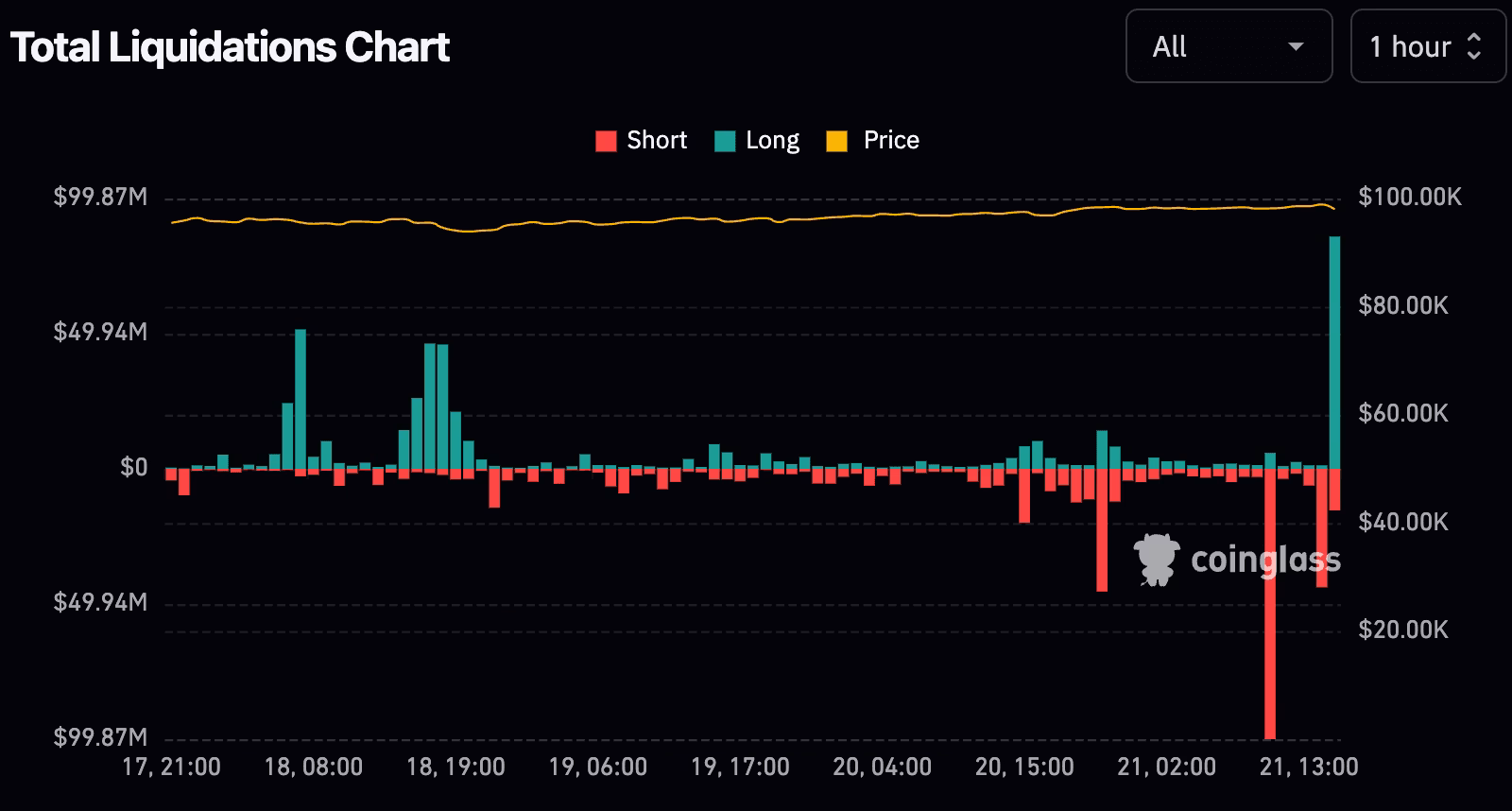The width and height of the screenshot is (1512, 811).
Task: Select the largest red short liquidation bar
Action: (x=1270, y=603)
